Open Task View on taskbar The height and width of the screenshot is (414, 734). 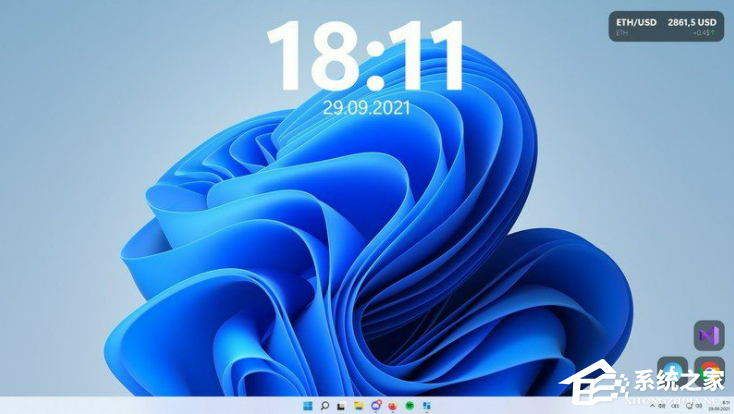tap(342, 406)
